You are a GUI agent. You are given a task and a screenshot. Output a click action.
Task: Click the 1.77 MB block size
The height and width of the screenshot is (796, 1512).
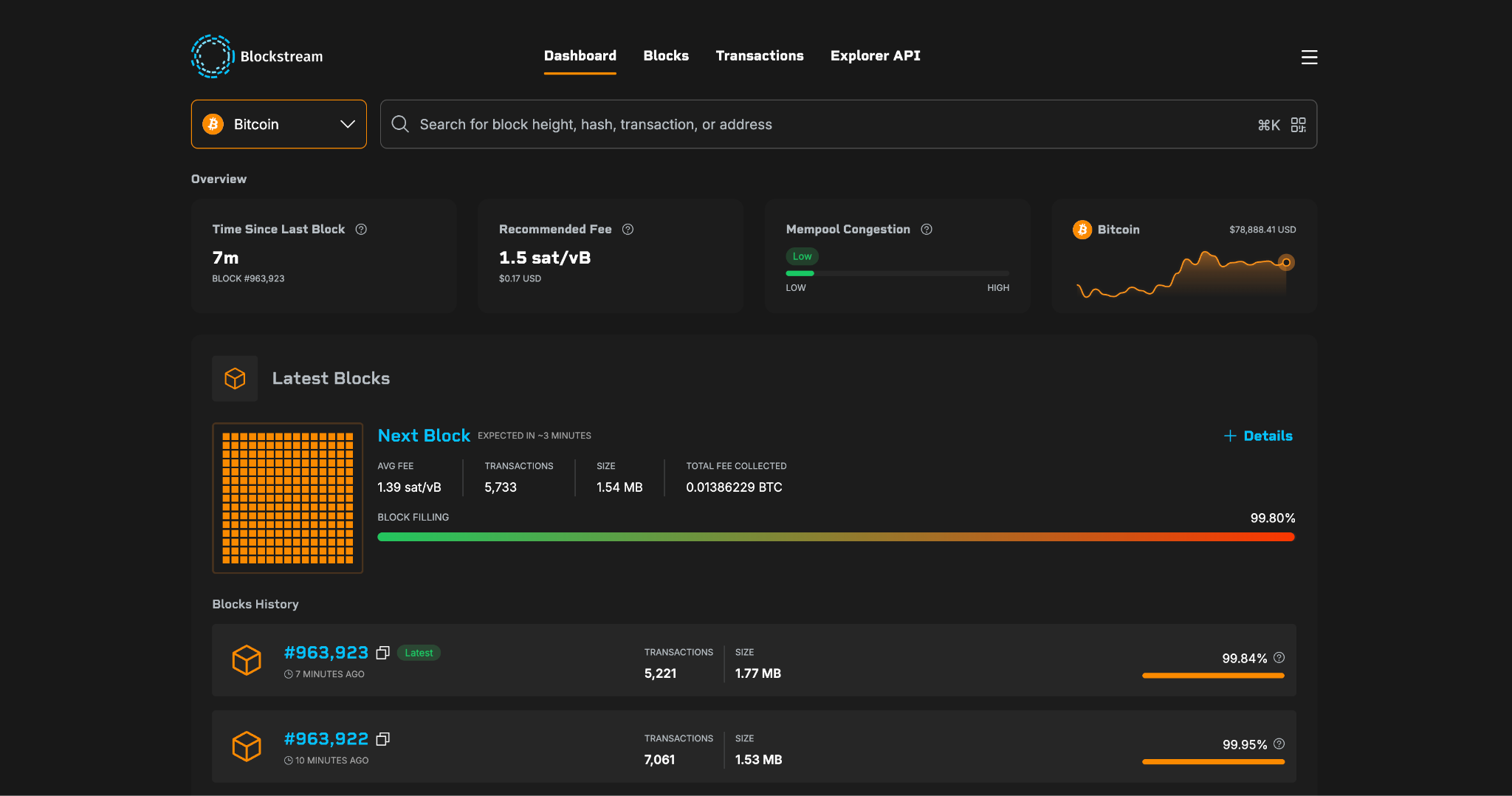click(x=758, y=673)
